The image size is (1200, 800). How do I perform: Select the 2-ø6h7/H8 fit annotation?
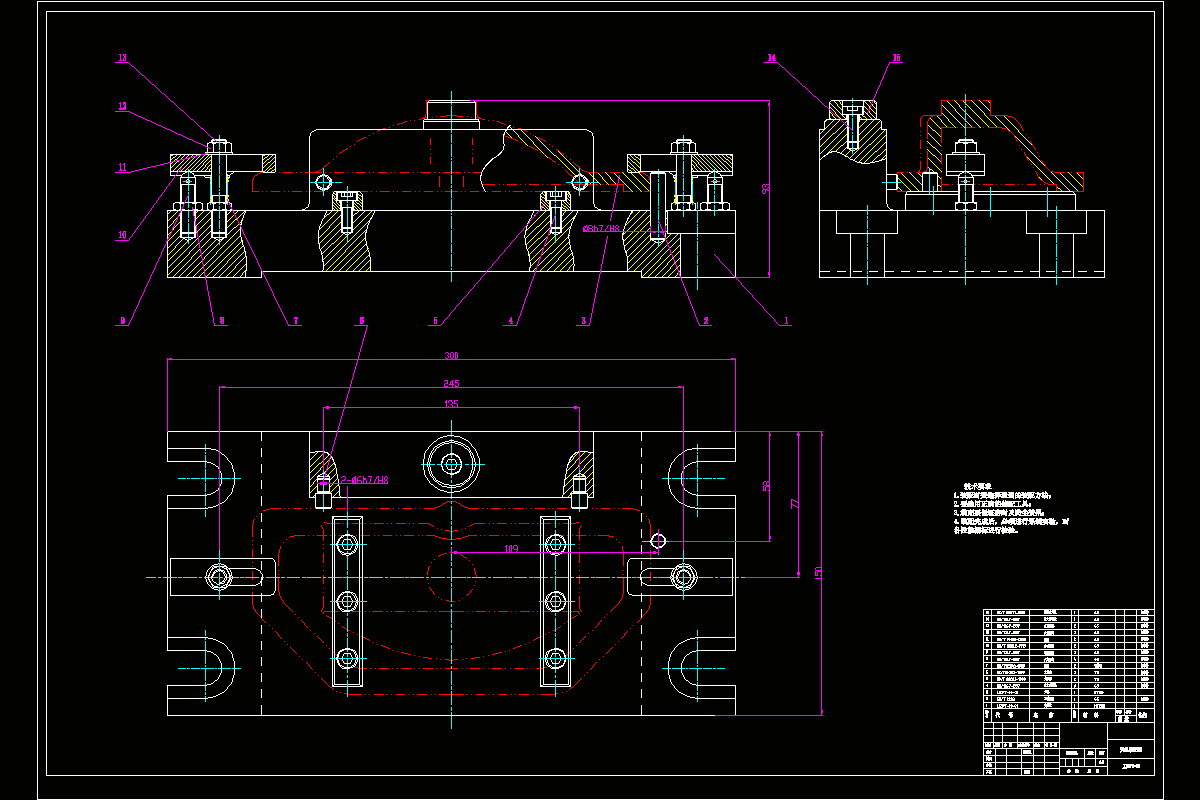[364, 481]
